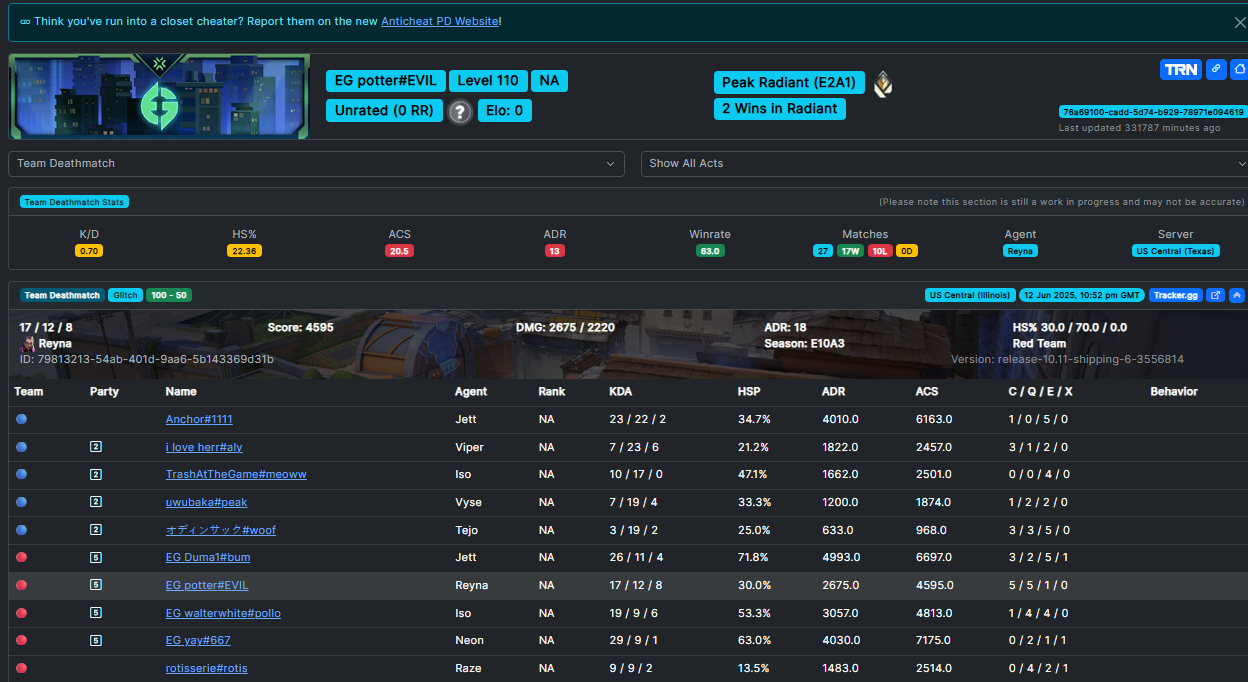Open Anchor#1111 player profile

tap(199, 419)
